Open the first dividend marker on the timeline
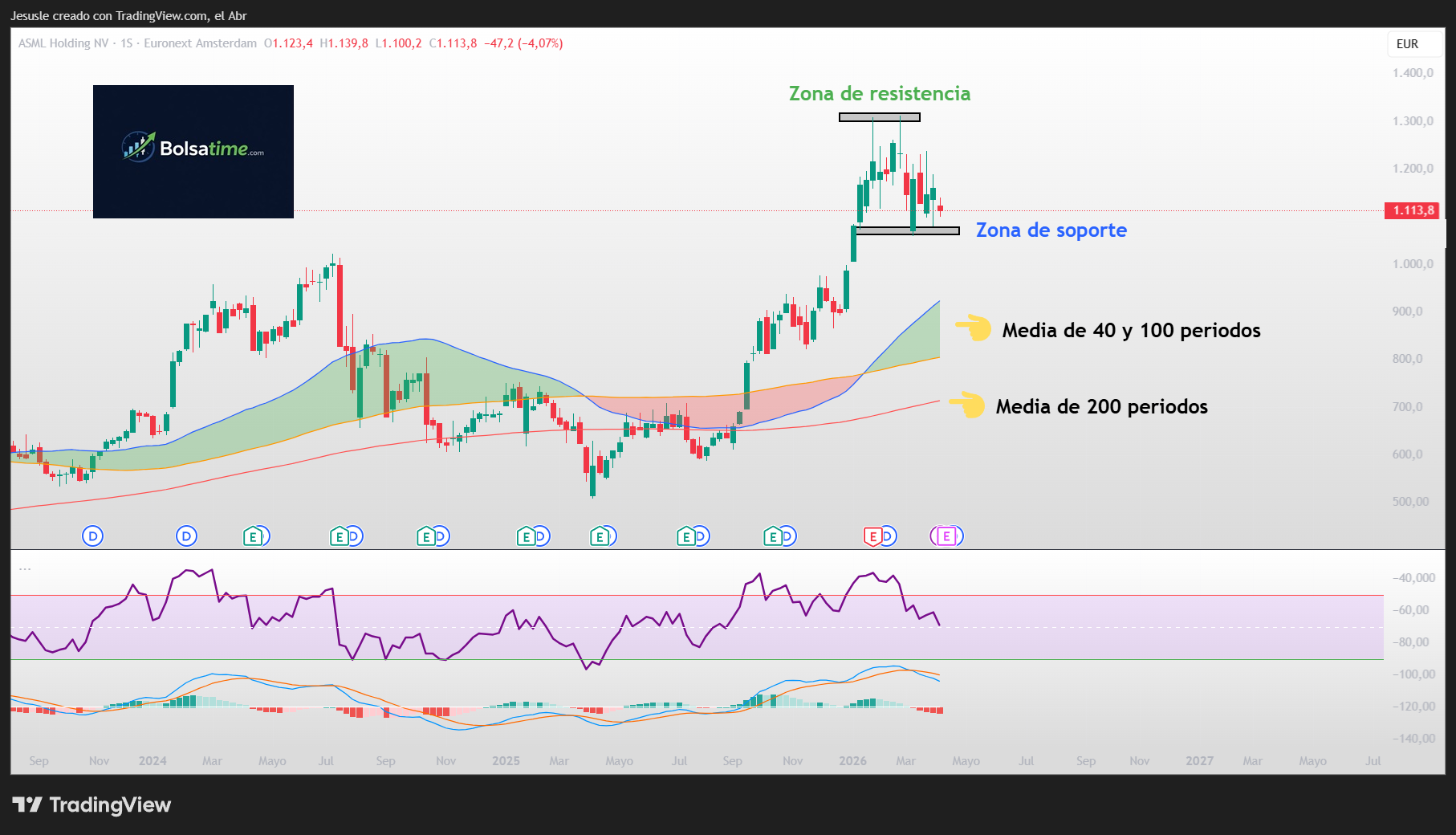Image resolution: width=1456 pixels, height=835 pixels. tap(92, 536)
